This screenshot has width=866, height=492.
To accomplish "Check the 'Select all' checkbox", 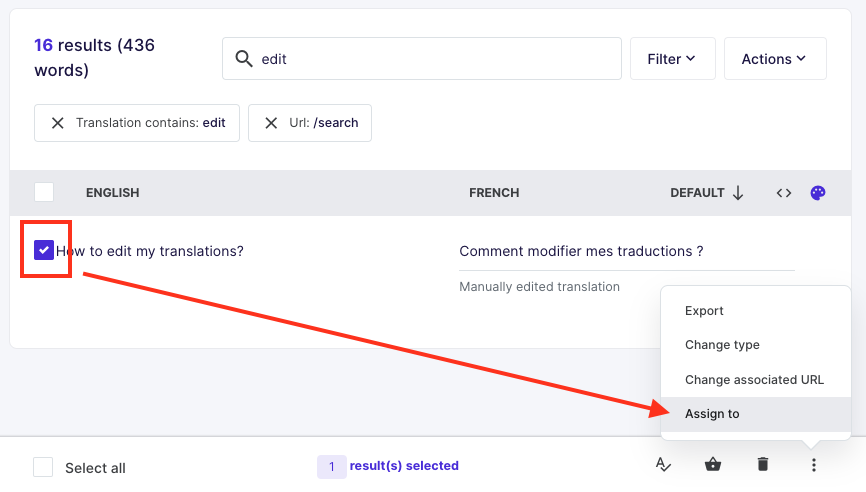I will [43, 467].
